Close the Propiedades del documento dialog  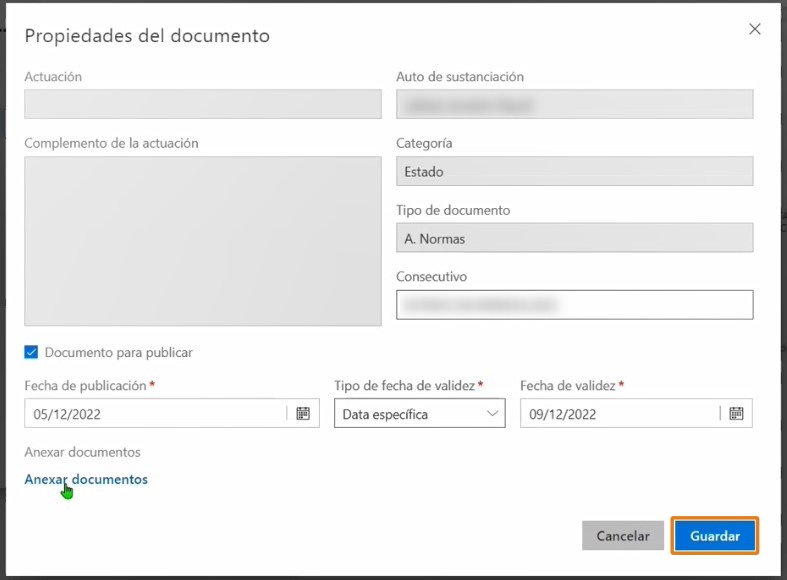[x=755, y=30]
